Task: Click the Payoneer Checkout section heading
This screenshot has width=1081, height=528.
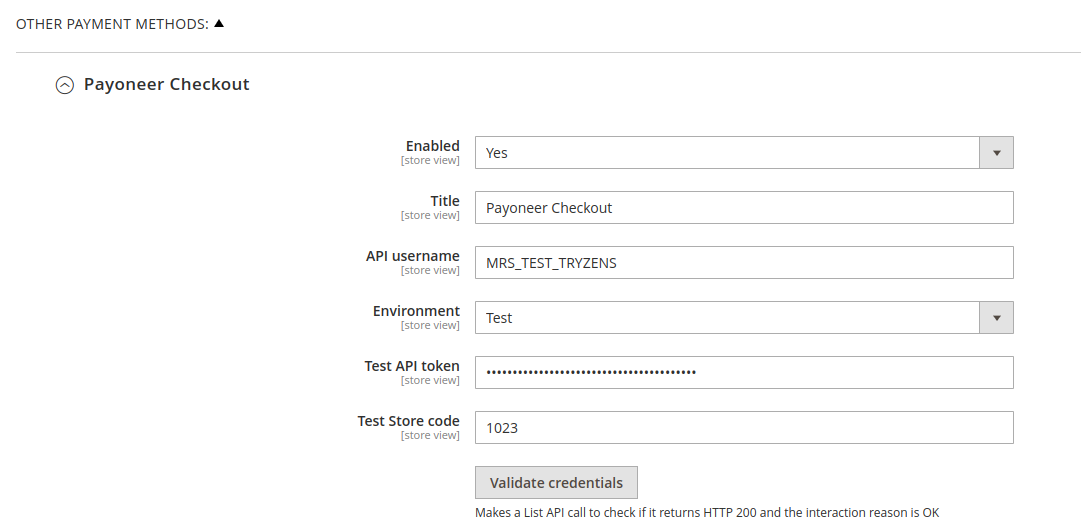Action: 166,84
